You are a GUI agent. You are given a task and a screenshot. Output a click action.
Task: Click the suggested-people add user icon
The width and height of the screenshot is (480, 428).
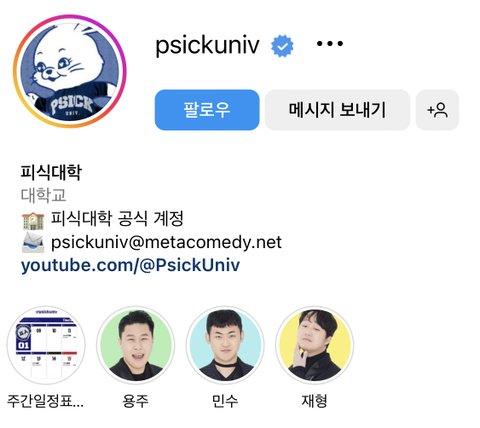437,110
